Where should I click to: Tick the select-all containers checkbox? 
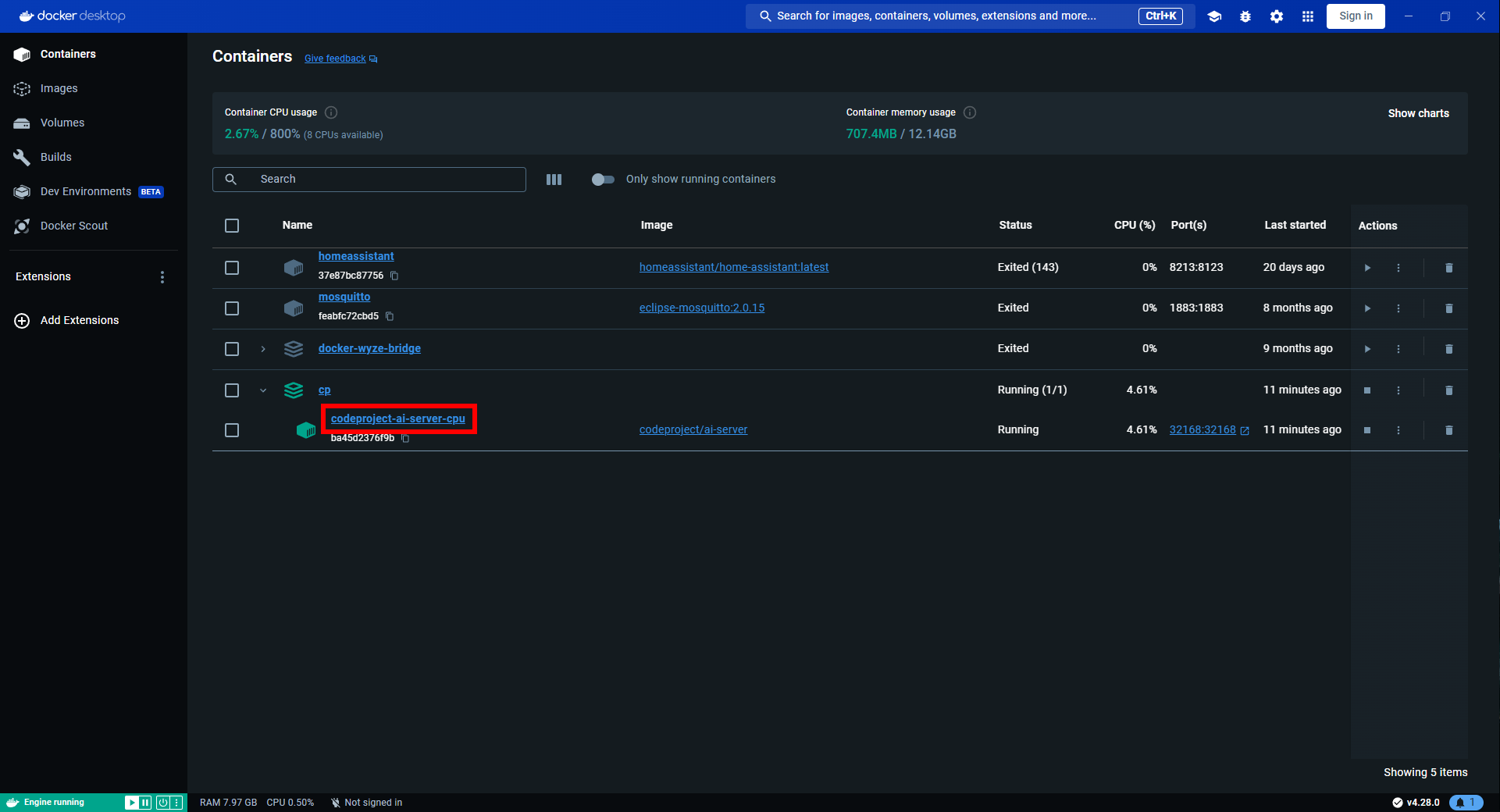(232, 226)
